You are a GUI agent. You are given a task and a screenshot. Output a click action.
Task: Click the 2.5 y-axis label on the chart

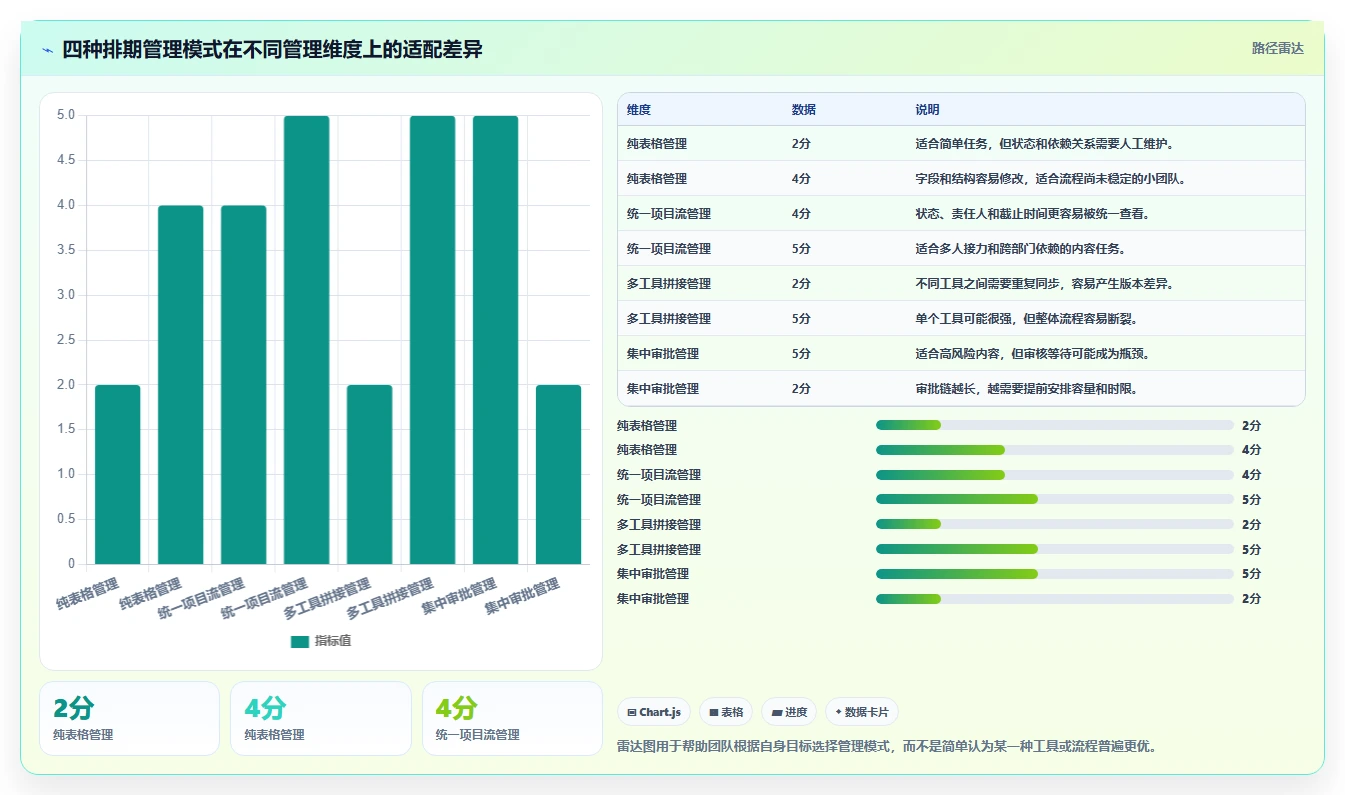point(66,340)
